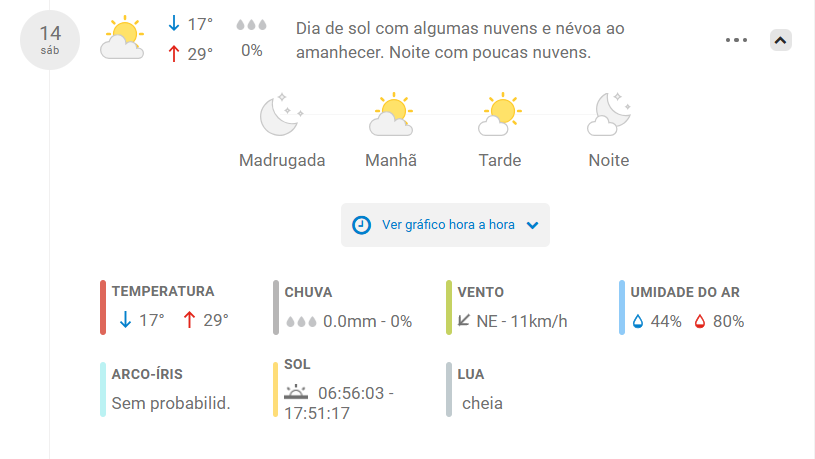Click the Temperatura red color bar
Viewport: 815px width, 459px height.
coord(103,308)
